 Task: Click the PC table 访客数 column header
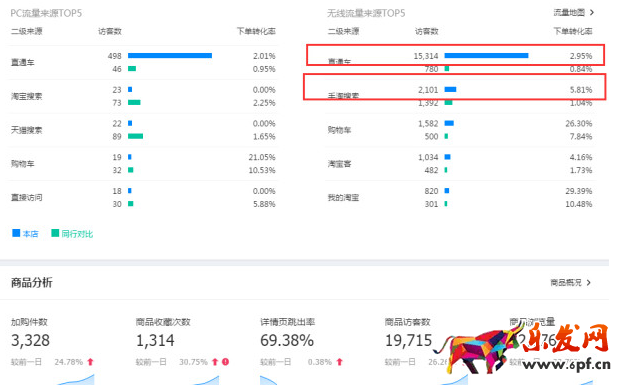coord(110,31)
